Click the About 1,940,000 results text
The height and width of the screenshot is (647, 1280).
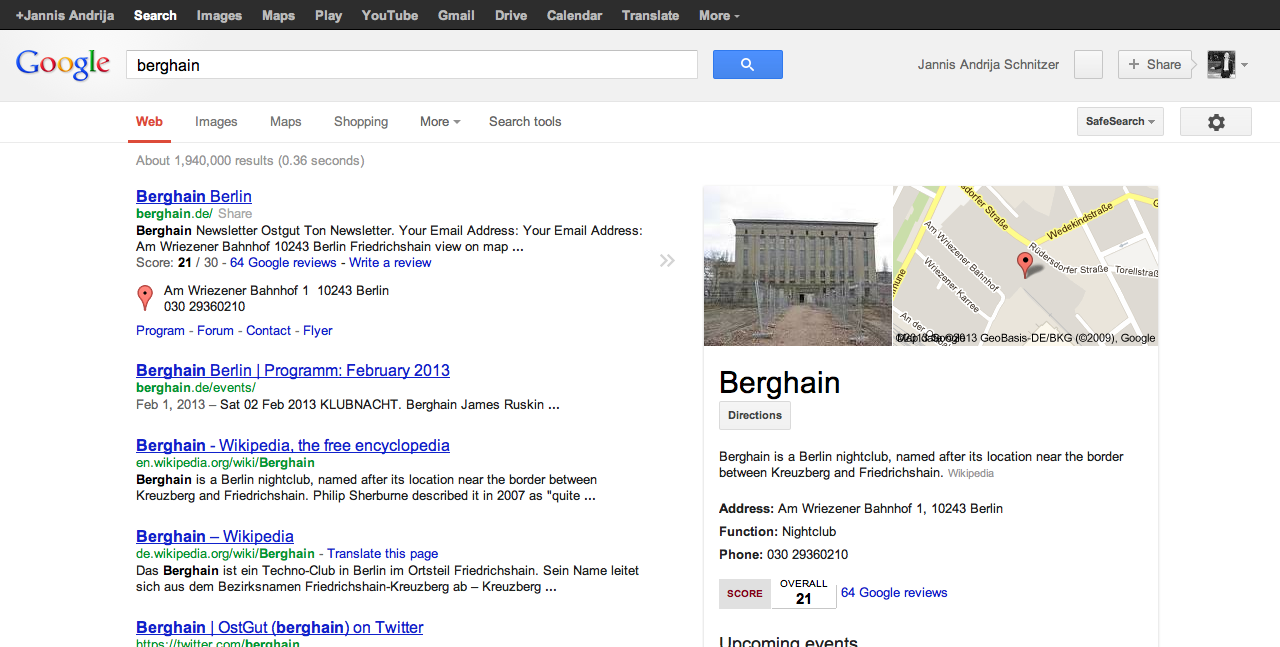(x=250, y=161)
